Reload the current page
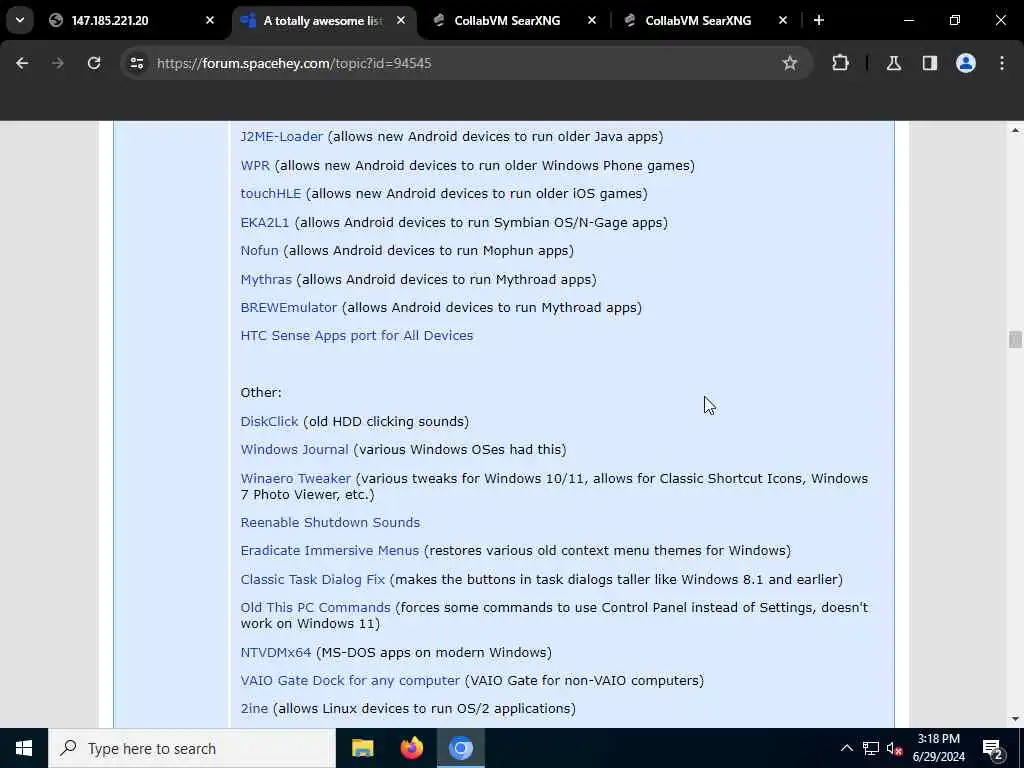 click(x=94, y=63)
